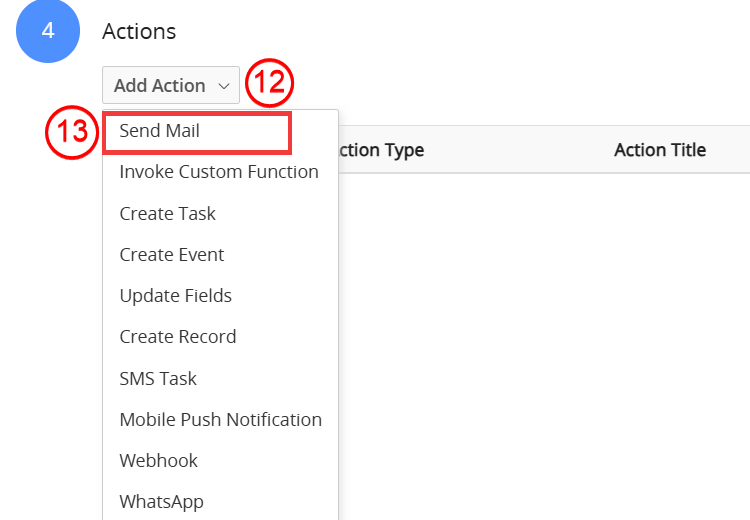Select the Webhook action
The image size is (750, 520).
click(158, 461)
